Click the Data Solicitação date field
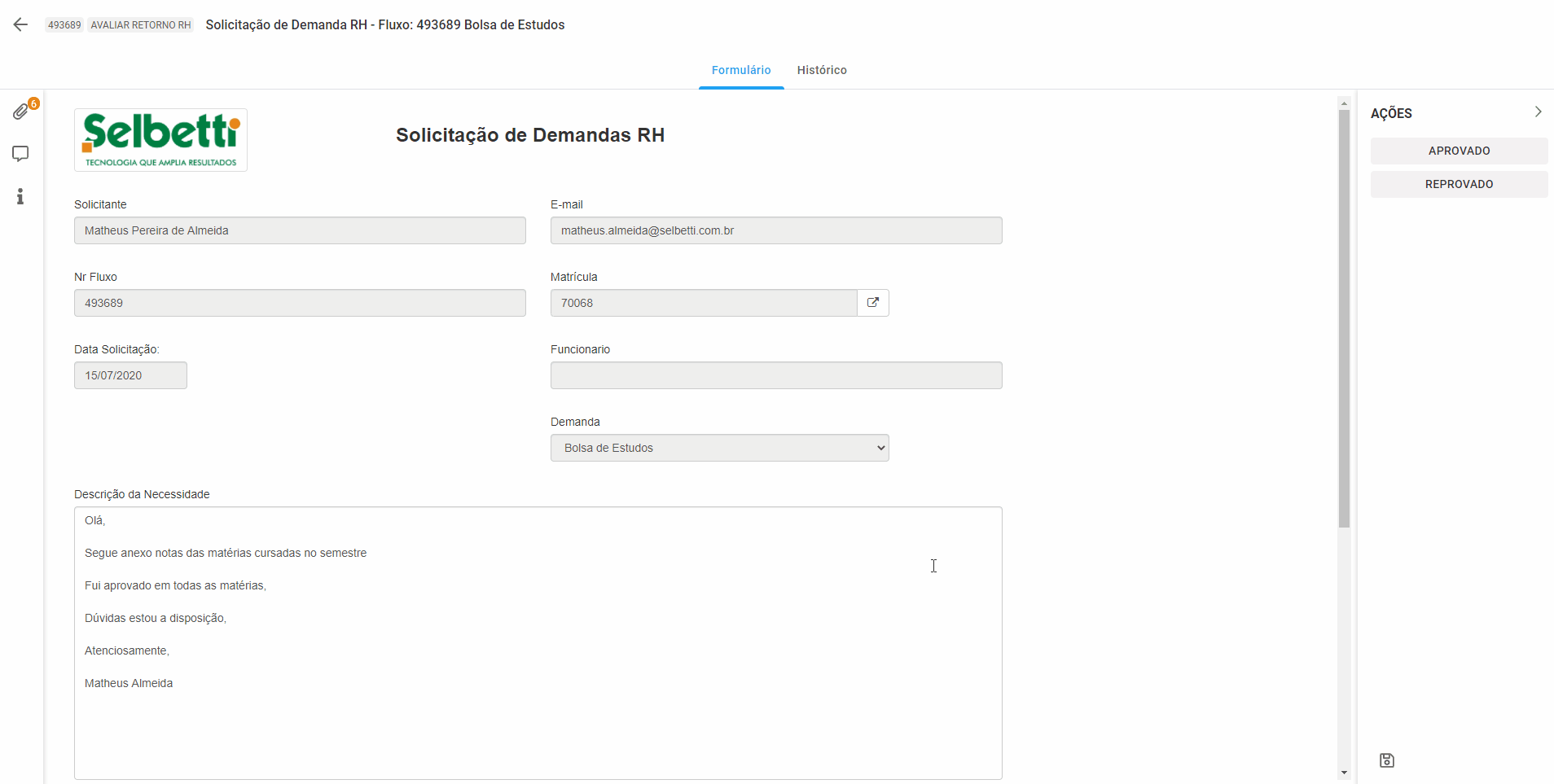 (130, 375)
